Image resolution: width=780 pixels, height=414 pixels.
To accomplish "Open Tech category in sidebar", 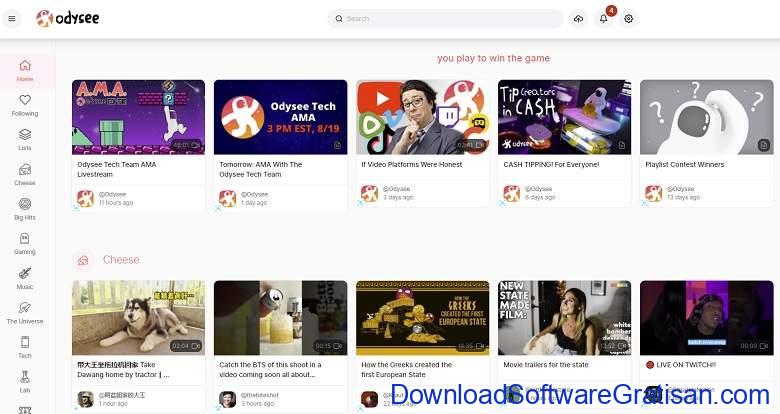I will click(x=25, y=347).
